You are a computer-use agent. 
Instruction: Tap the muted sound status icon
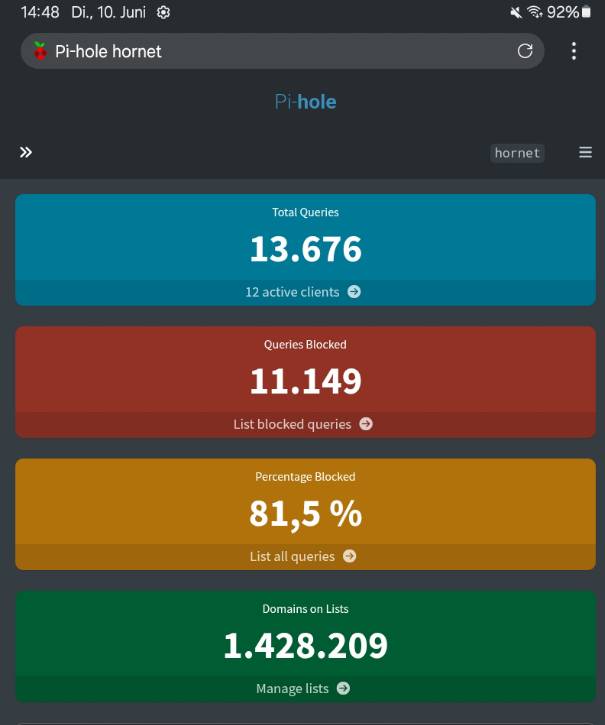click(x=516, y=12)
